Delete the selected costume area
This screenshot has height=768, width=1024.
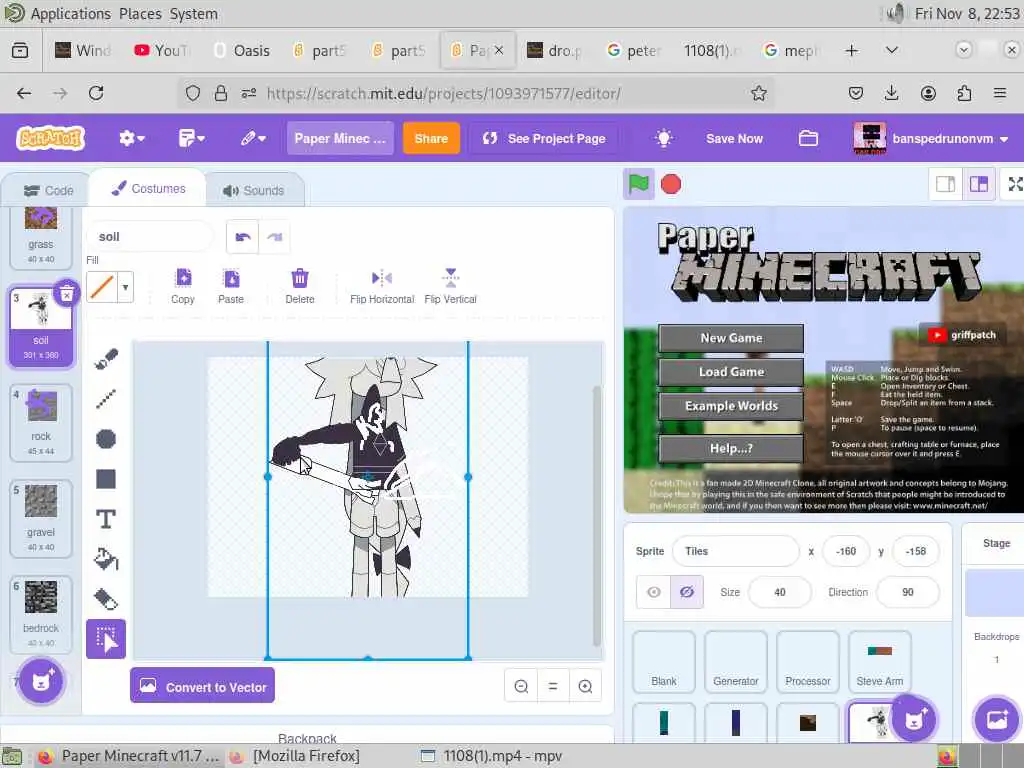pyautogui.click(x=300, y=286)
